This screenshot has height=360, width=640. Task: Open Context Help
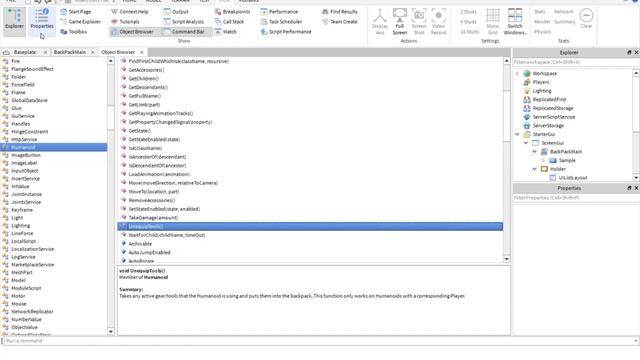tap(130, 12)
